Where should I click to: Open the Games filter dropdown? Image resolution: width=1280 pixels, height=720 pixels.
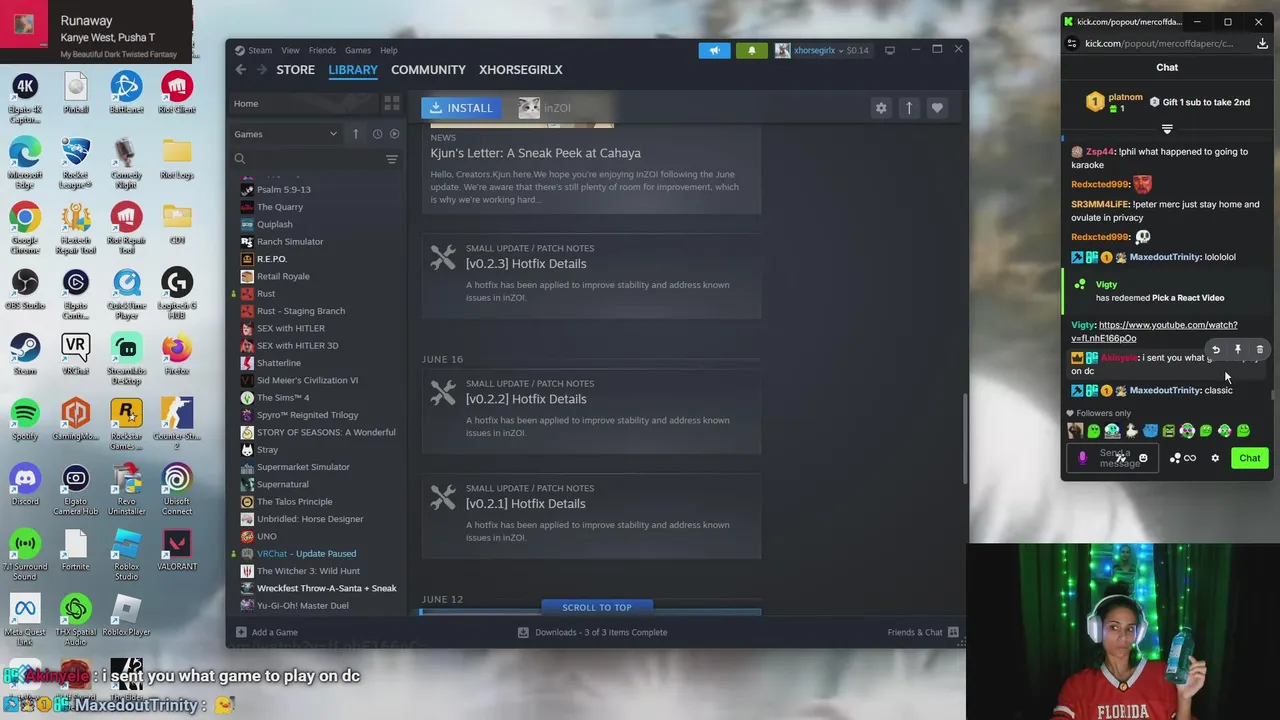[287, 134]
